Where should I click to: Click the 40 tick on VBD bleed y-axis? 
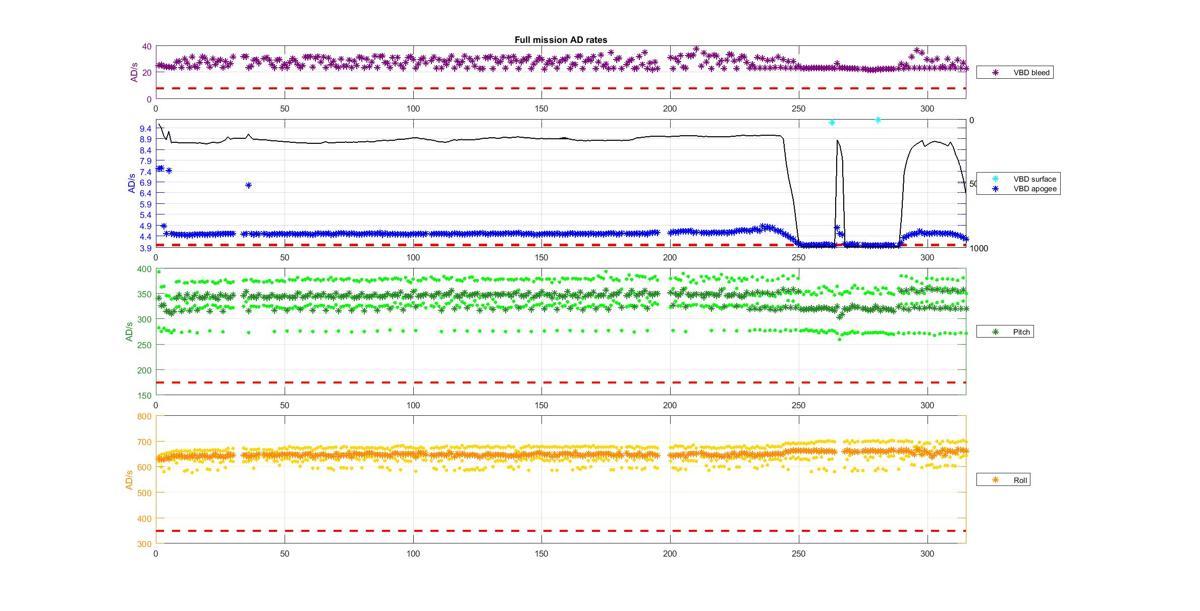click(x=147, y=47)
